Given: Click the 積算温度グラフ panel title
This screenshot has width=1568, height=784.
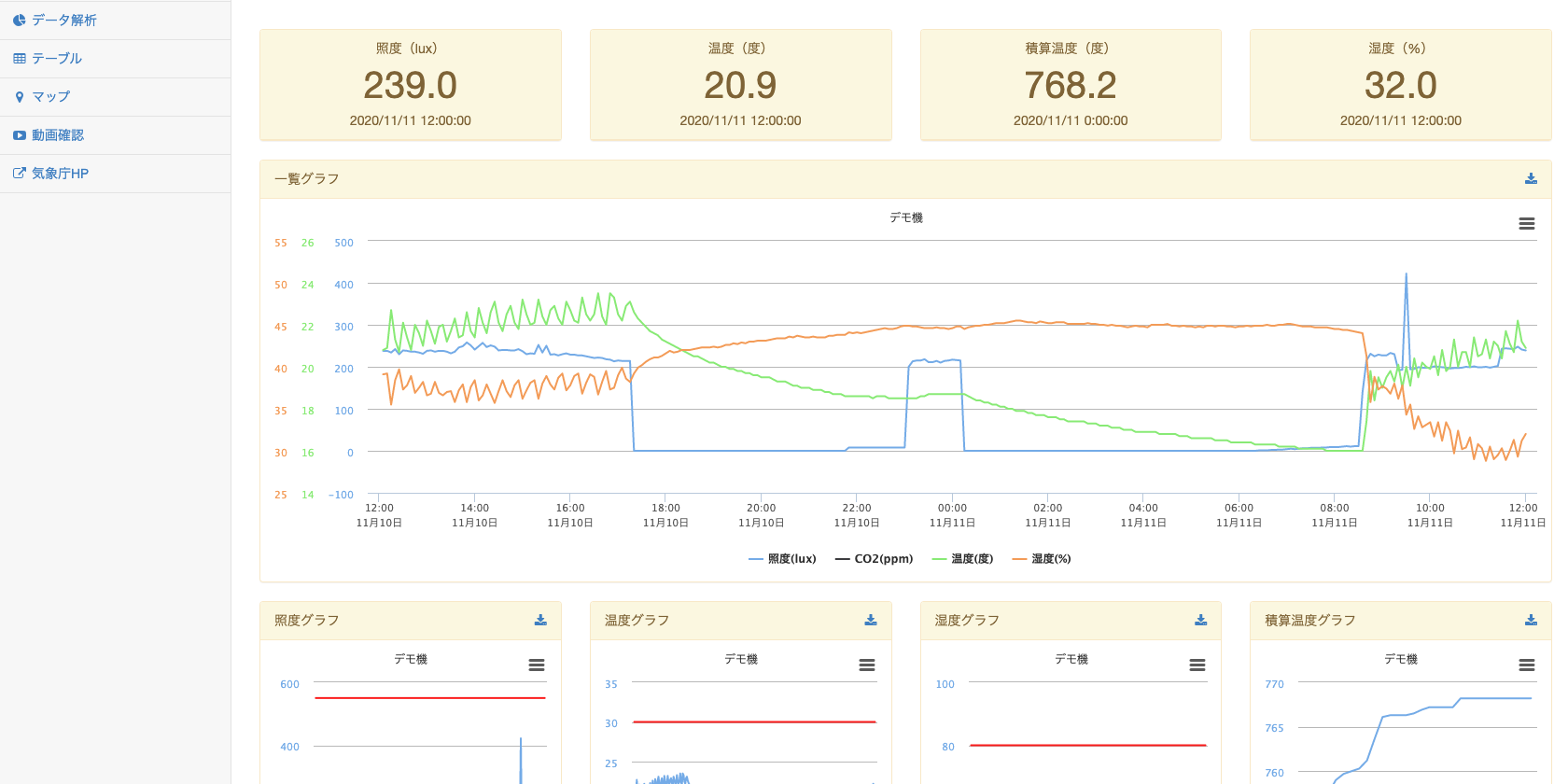Looking at the screenshot, I should (x=1310, y=620).
